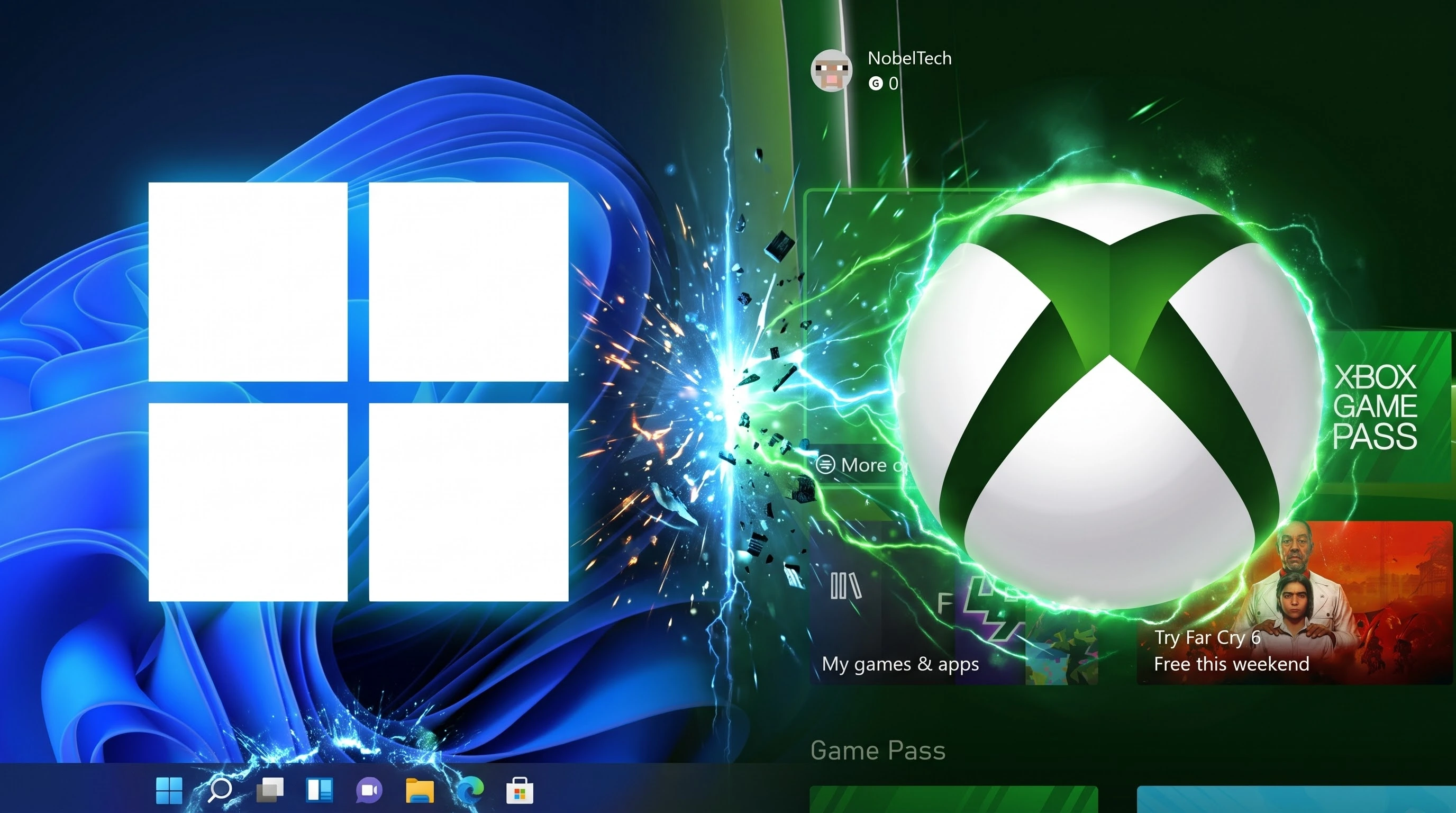Open the More options button
The height and width of the screenshot is (813, 1456).
861,465
